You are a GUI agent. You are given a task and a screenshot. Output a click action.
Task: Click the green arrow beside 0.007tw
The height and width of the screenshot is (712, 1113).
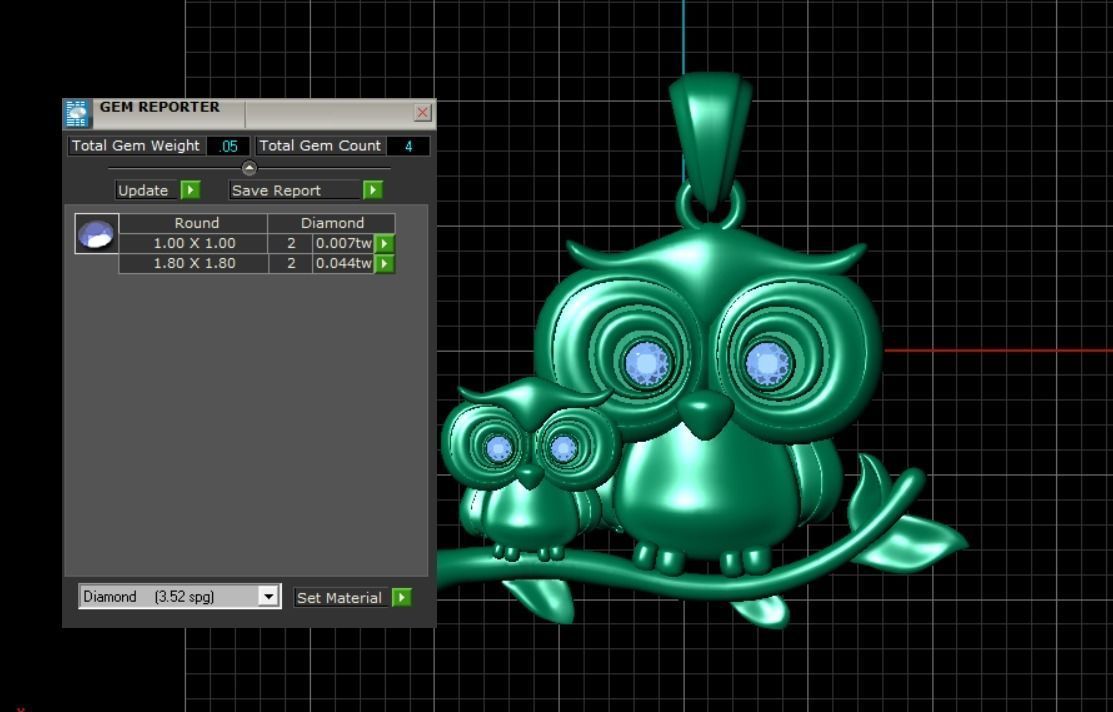[384, 243]
